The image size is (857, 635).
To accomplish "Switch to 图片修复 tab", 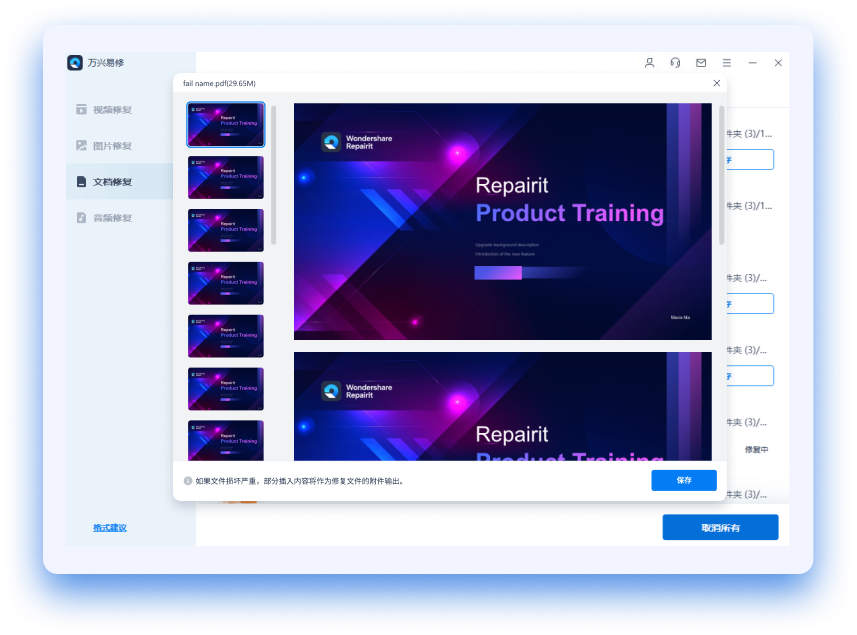I will (120, 145).
